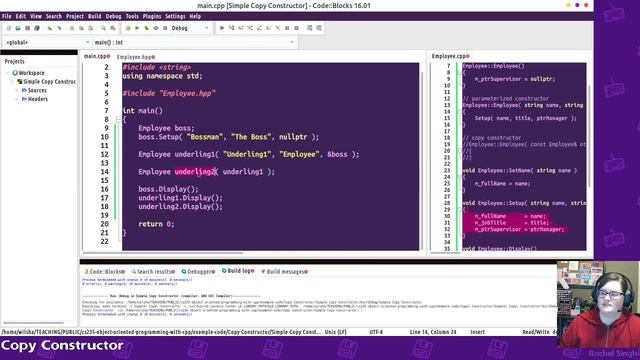The image size is (640, 360).
Task: Expand the Sources folder
Action: pyautogui.click(x=17, y=90)
